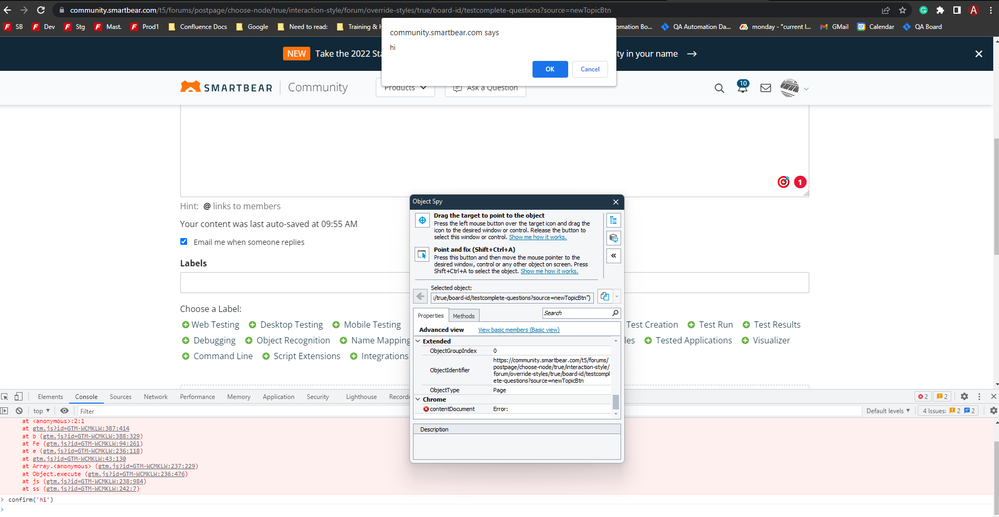Collapse the Chrome properties group
The height and width of the screenshot is (517, 999).
coord(418,399)
